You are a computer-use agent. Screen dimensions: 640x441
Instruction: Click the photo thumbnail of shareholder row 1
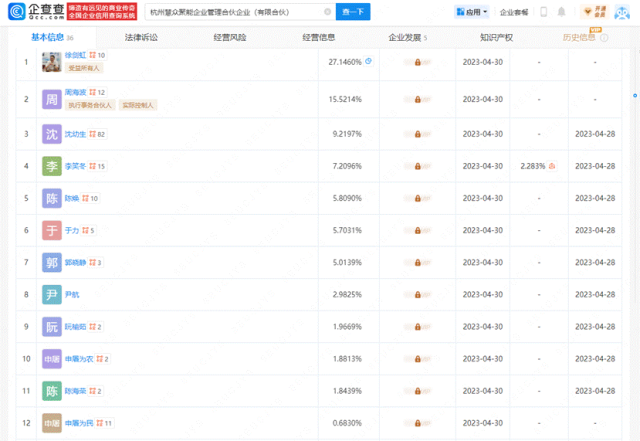(52, 62)
